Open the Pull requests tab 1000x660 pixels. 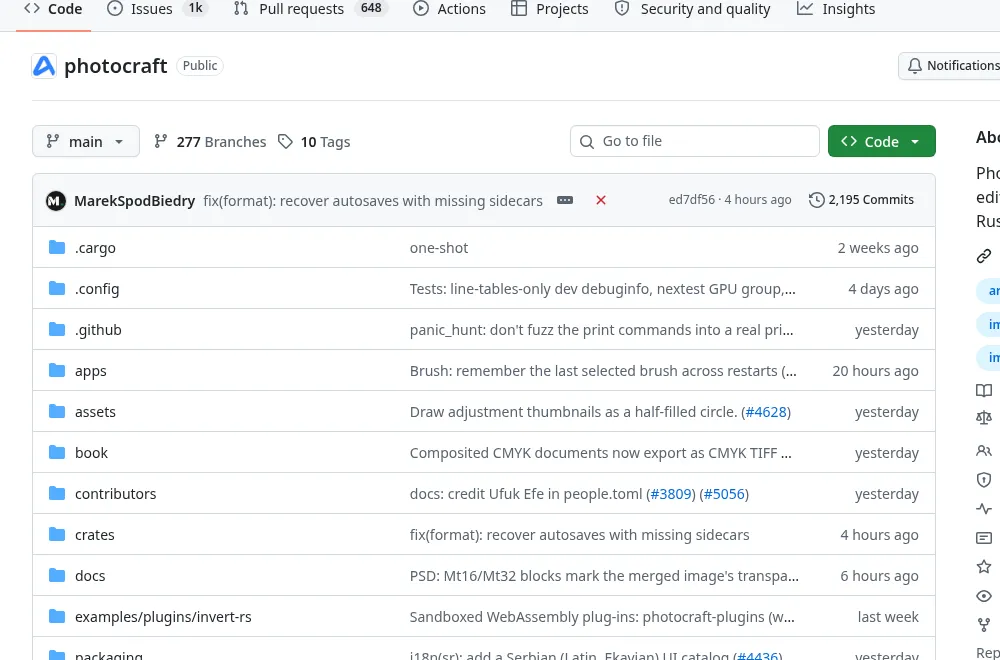[310, 10]
